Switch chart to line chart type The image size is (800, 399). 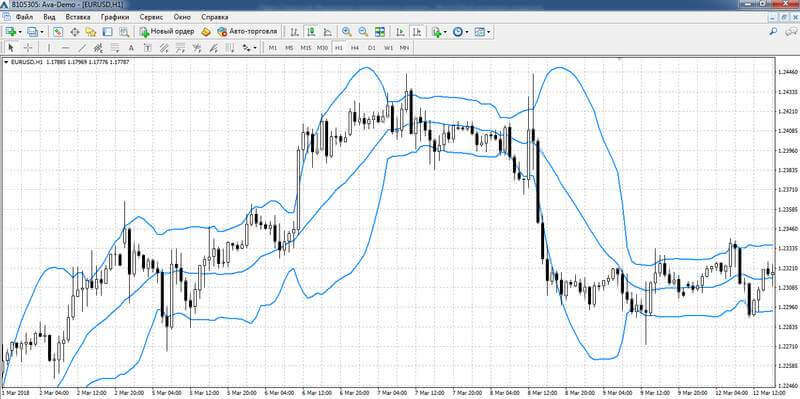point(327,32)
